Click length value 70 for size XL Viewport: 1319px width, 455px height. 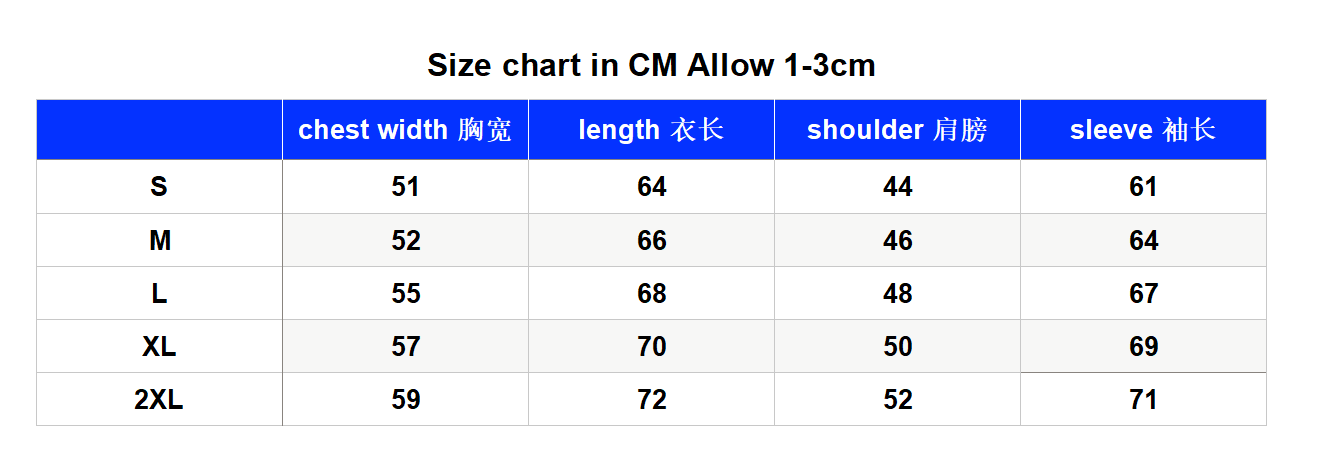[x=651, y=346]
